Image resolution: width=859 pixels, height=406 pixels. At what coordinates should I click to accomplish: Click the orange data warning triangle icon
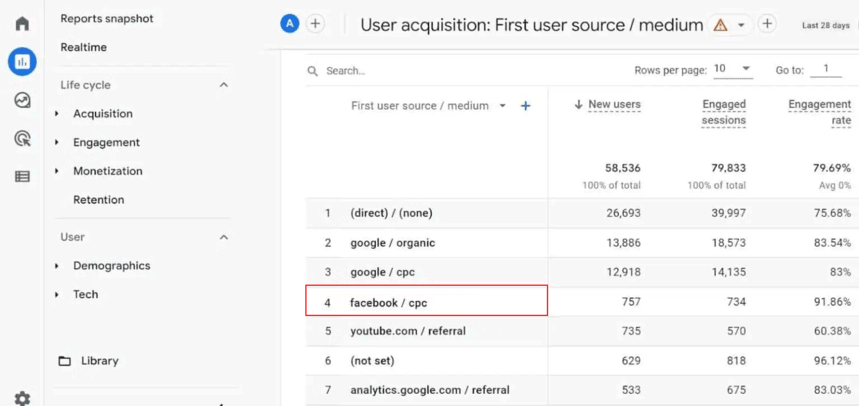point(721,25)
